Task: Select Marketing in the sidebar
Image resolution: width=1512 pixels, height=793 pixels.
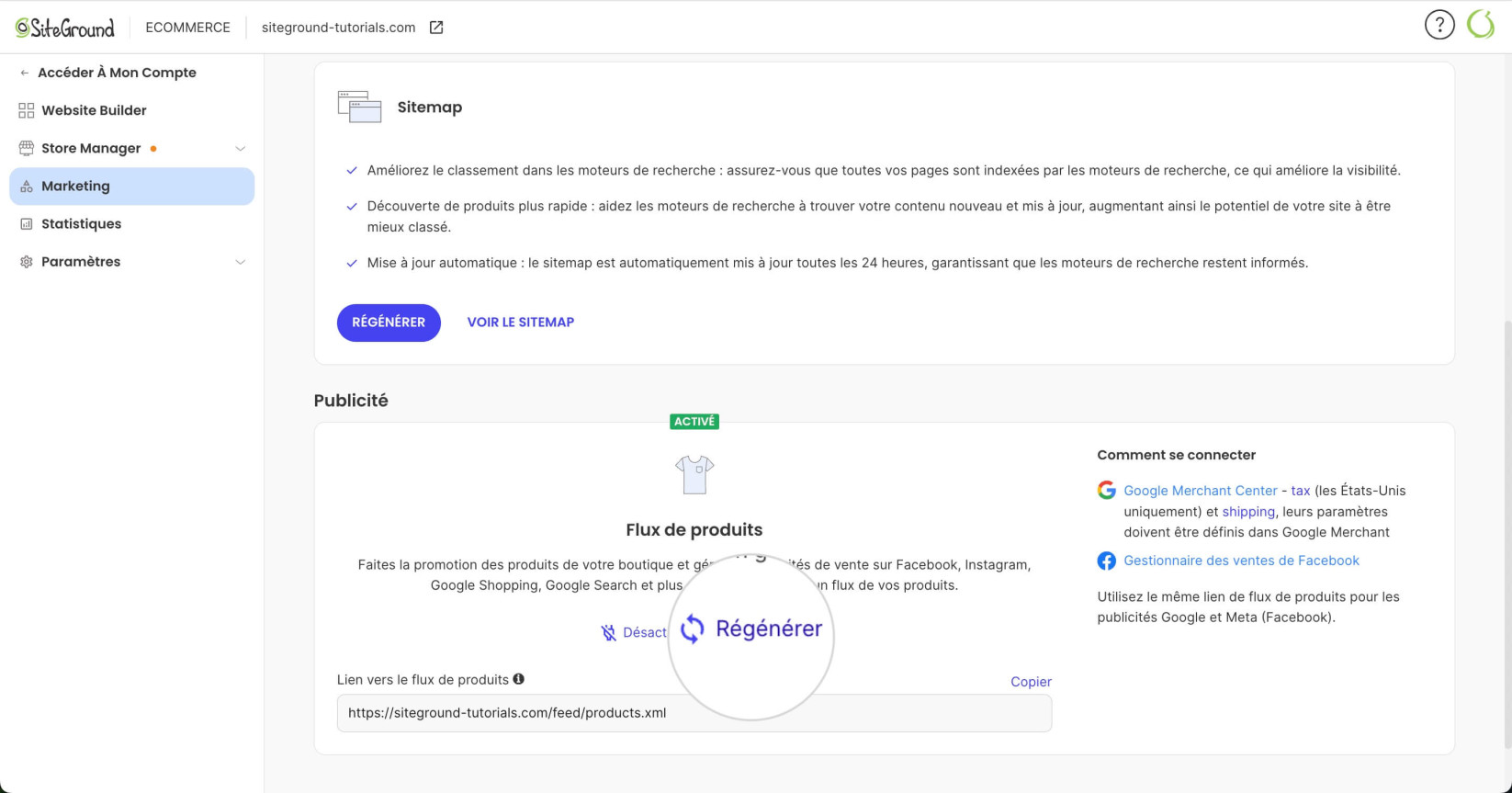Action: (131, 187)
